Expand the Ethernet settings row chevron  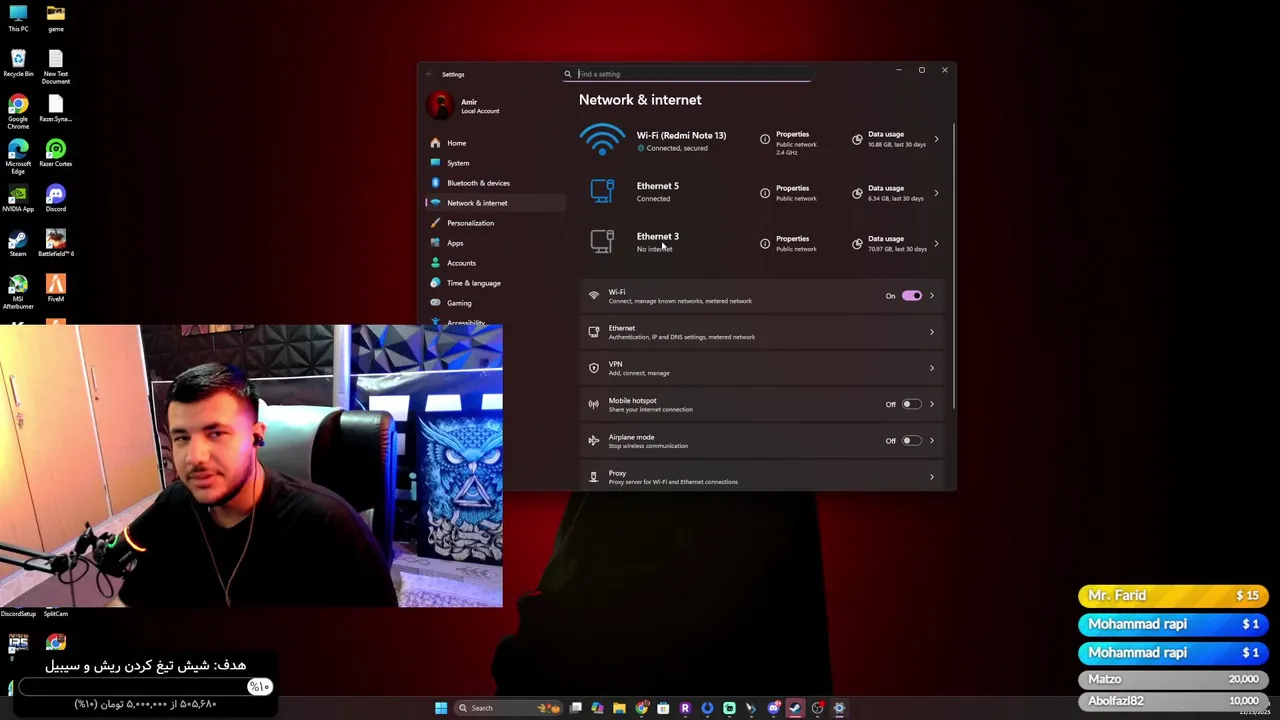[x=932, y=332]
